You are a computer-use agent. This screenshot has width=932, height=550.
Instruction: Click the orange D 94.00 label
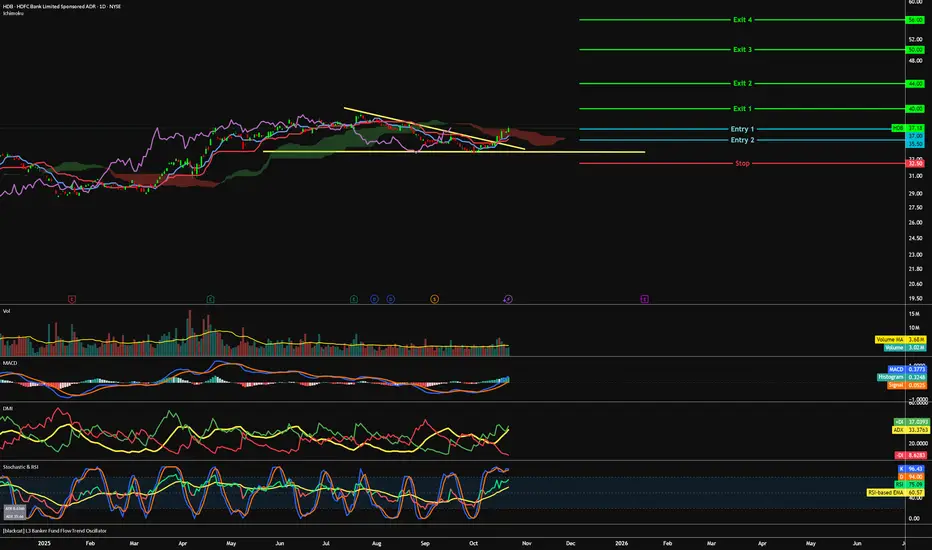911,477
